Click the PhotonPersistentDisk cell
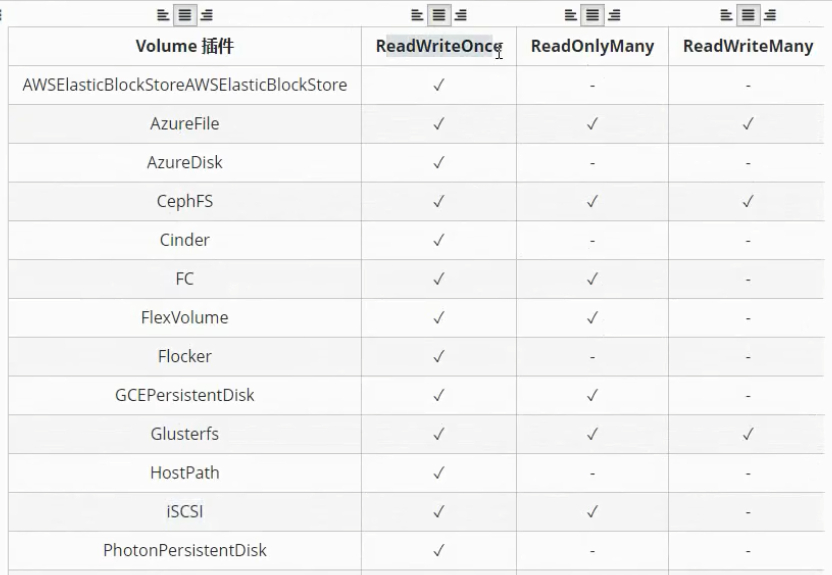Screen dimensions: 832x575 [x=185, y=550]
